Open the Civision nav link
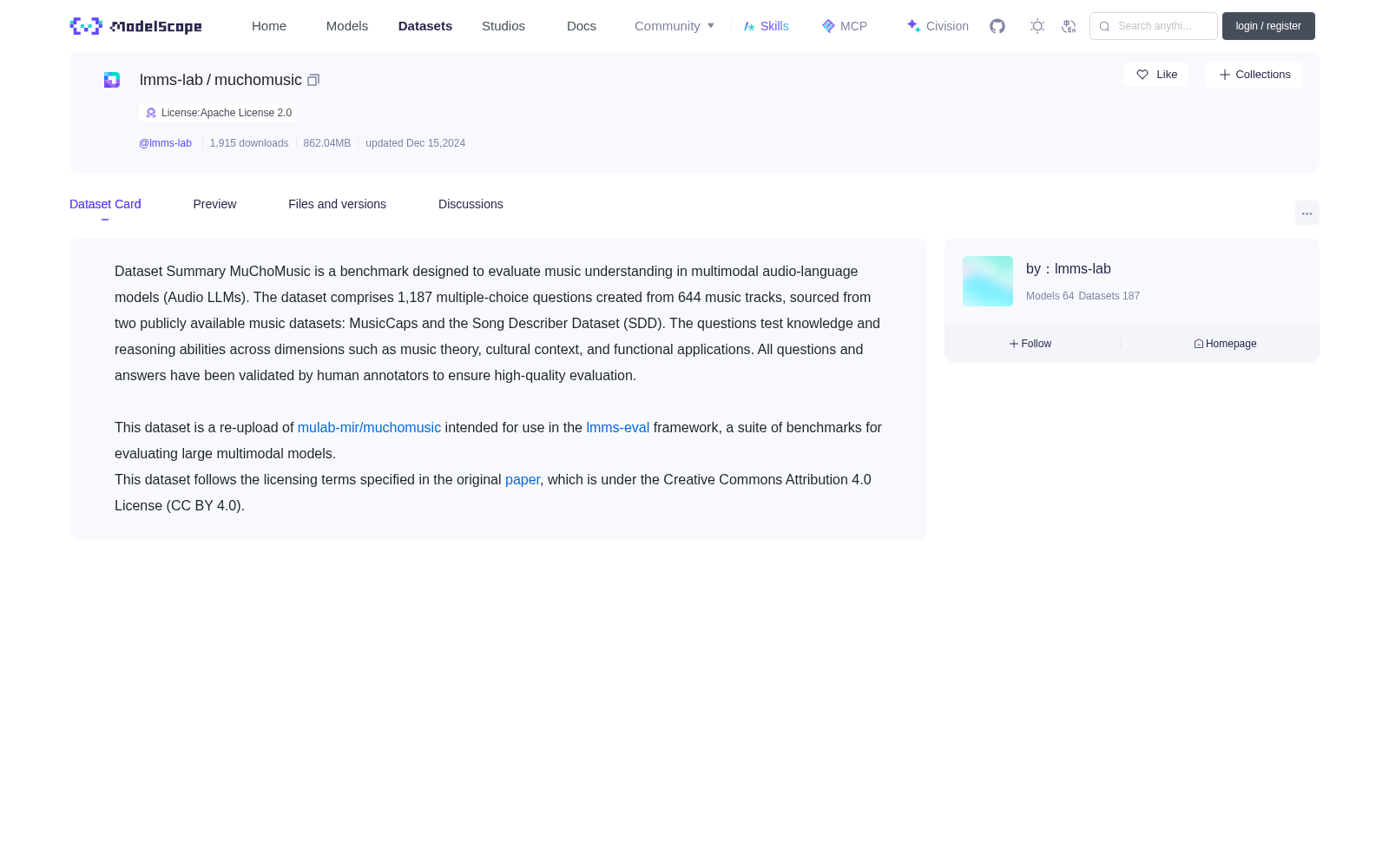 [938, 26]
